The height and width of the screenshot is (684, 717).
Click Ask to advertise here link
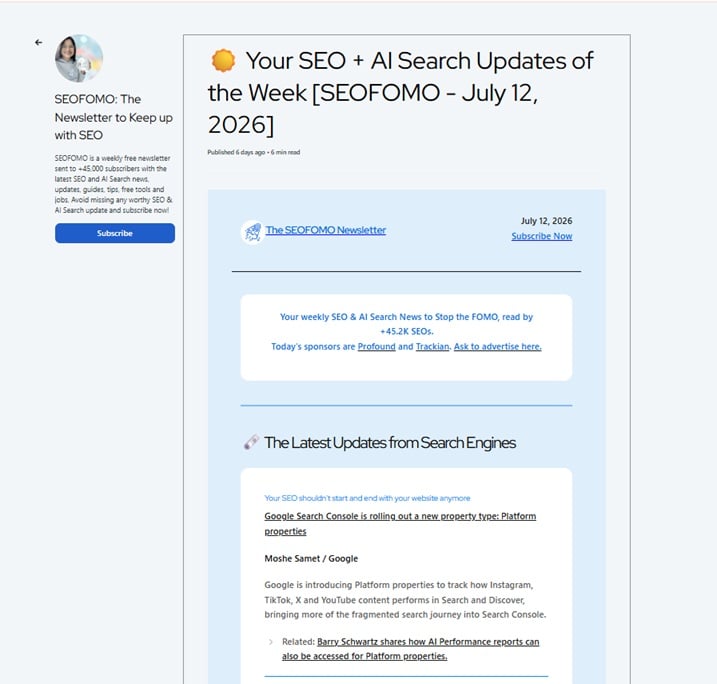(498, 347)
